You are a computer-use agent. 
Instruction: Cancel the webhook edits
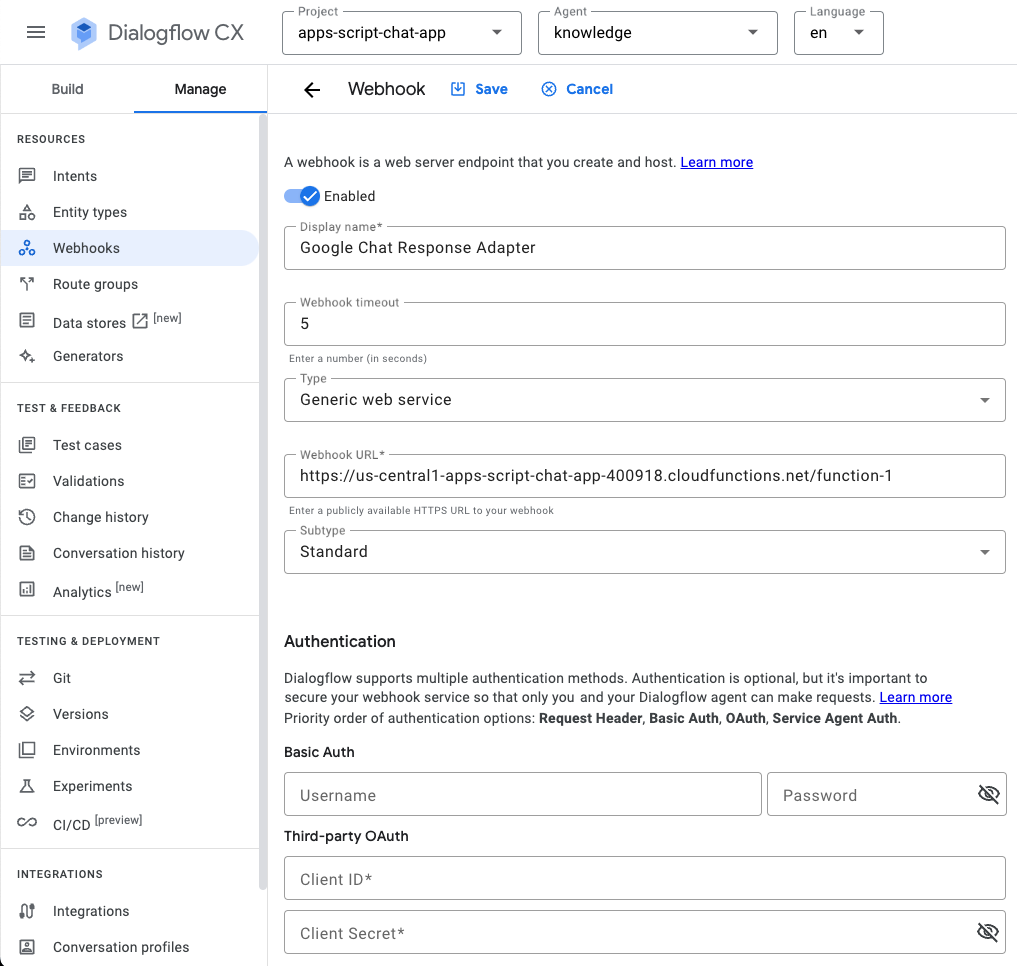(577, 89)
